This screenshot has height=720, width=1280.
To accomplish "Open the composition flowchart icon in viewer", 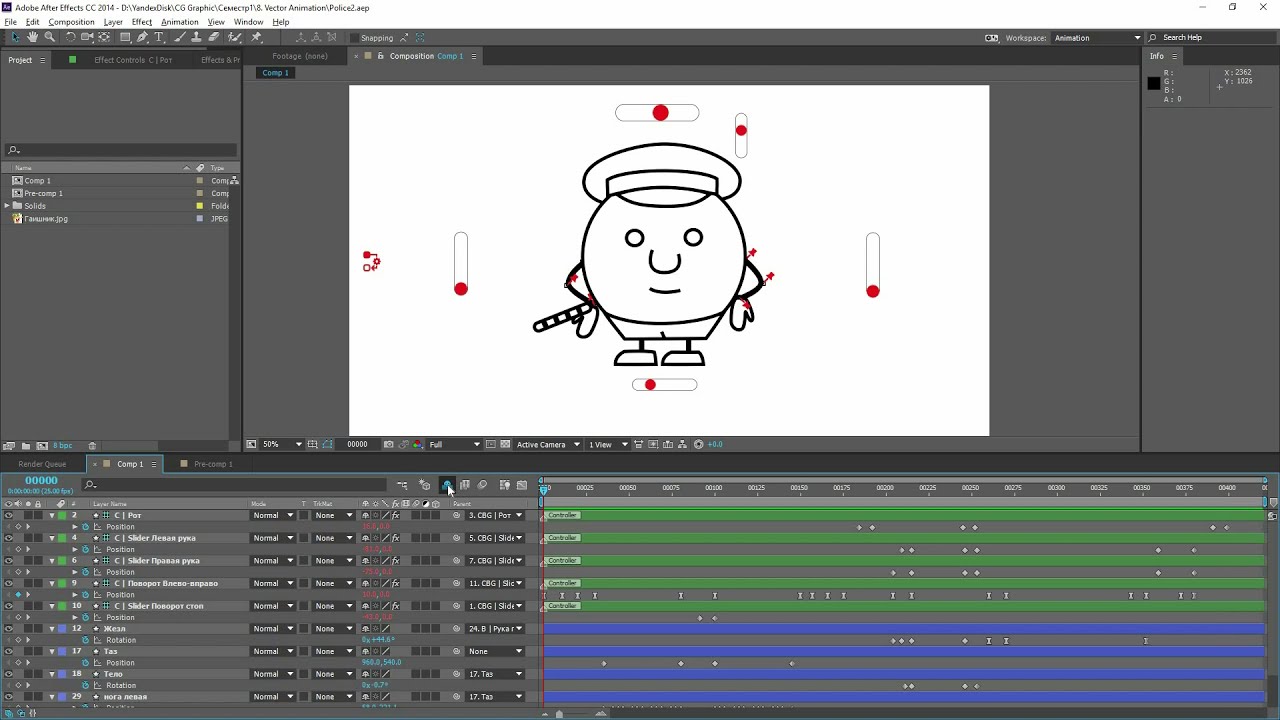I will pyautogui.click(x=684, y=444).
